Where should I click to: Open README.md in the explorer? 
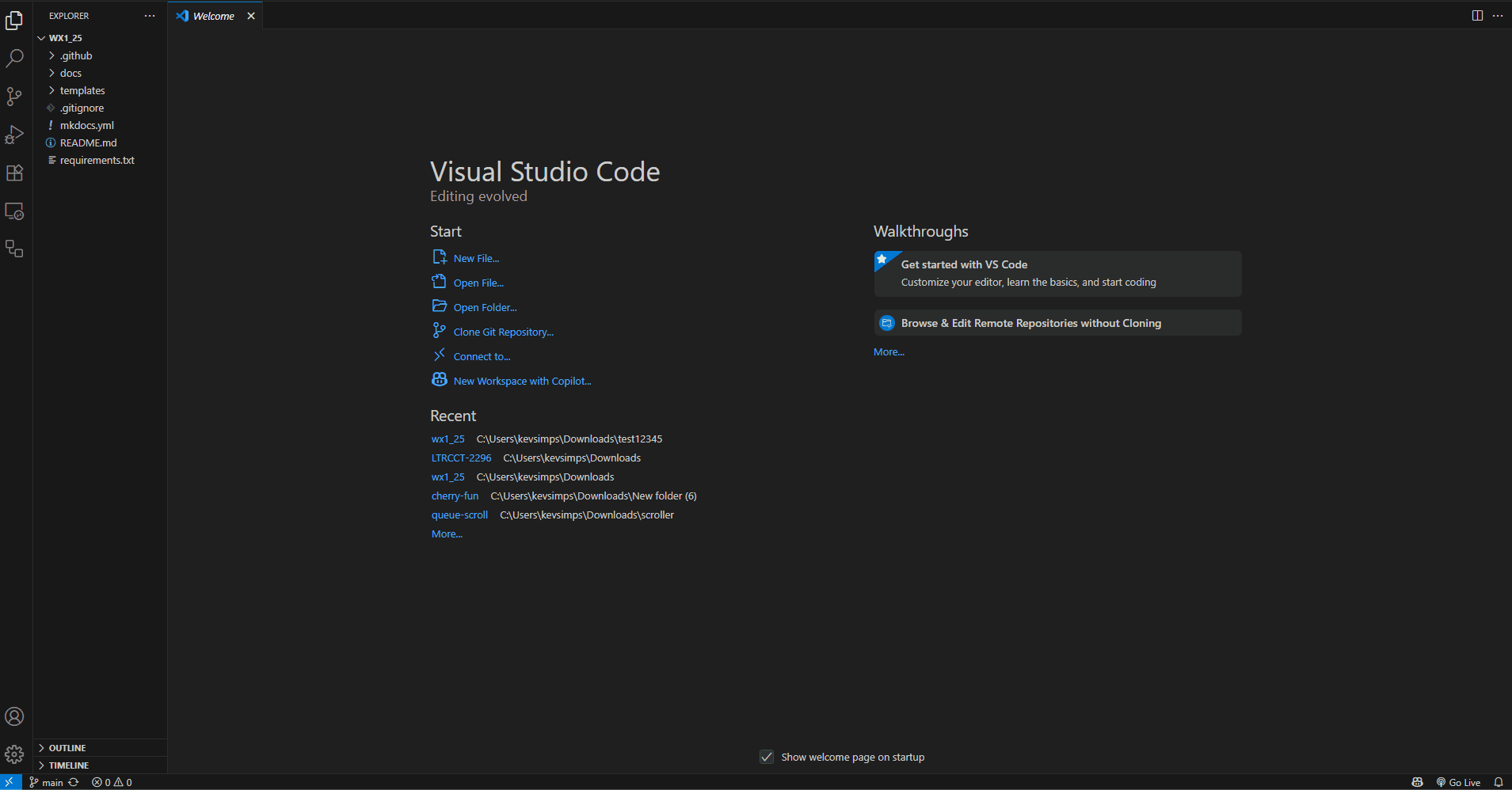click(x=88, y=142)
